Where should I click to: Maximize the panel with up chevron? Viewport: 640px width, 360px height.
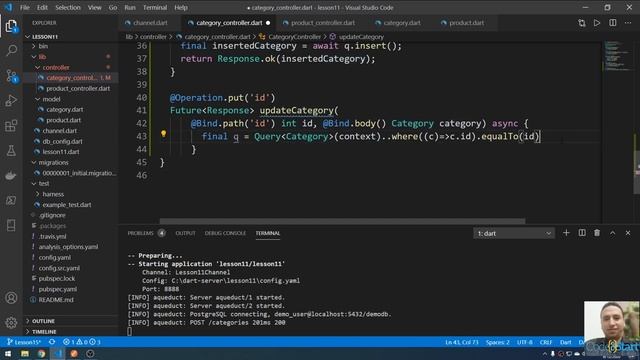coord(613,233)
